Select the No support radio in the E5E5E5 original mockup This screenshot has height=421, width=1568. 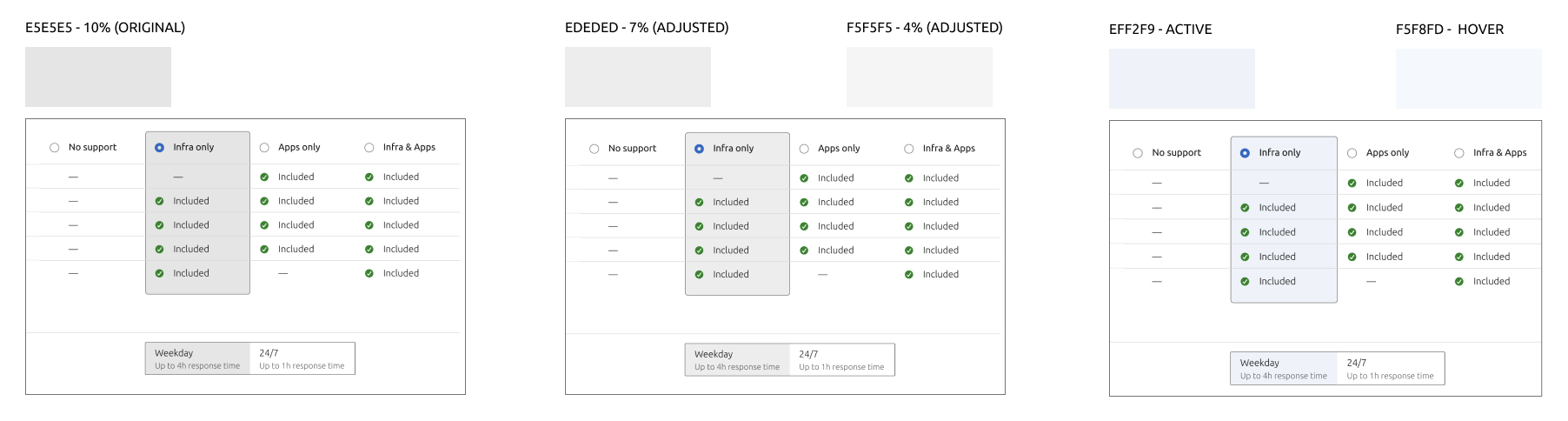point(55,148)
